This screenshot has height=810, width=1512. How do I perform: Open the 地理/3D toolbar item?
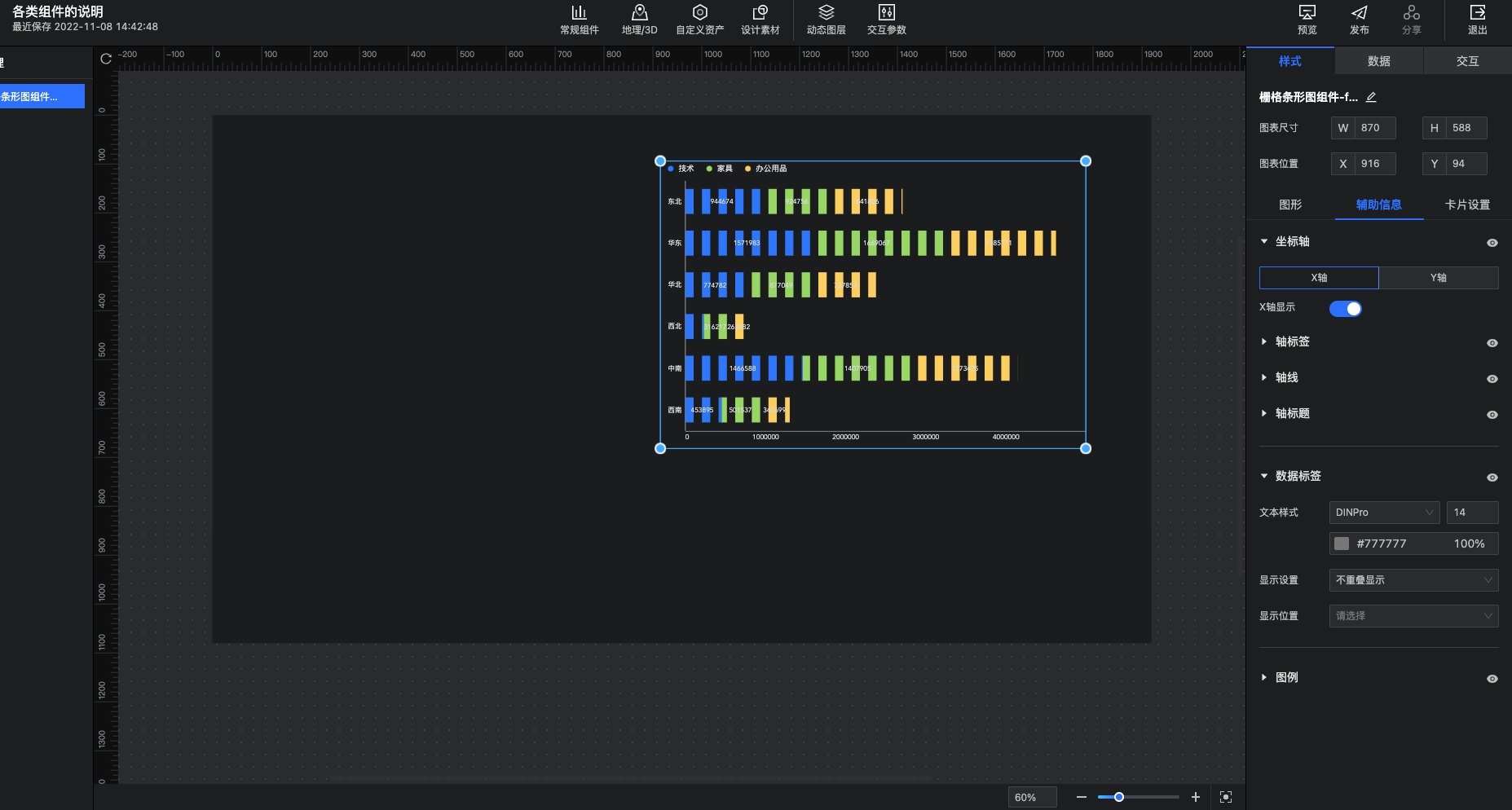639,20
